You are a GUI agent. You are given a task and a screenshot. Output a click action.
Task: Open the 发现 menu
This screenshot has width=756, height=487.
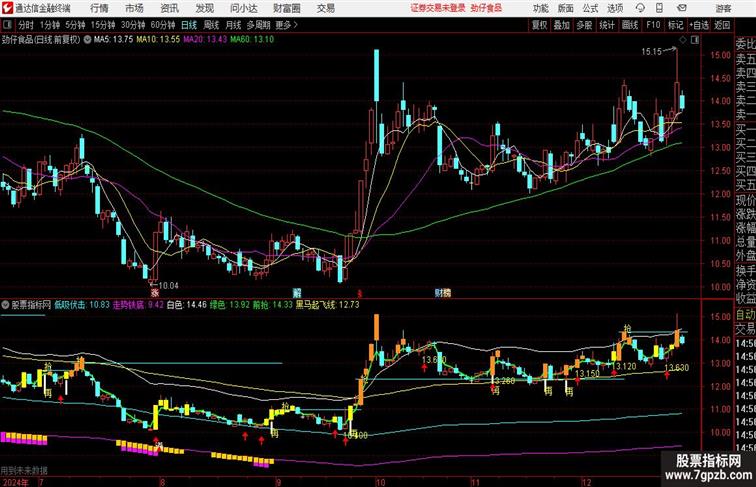(204, 8)
